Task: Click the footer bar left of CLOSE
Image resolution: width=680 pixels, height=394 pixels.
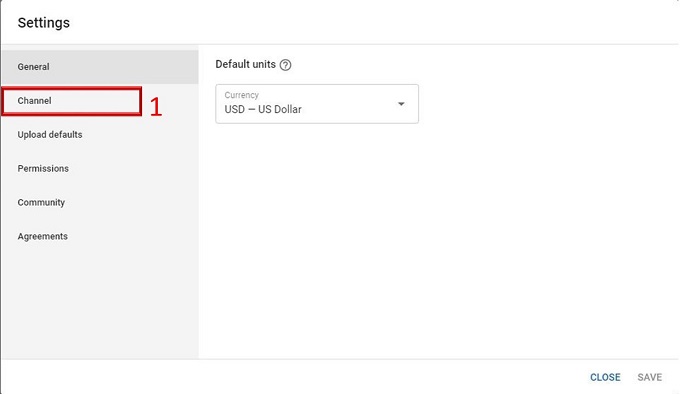Action: coord(295,377)
